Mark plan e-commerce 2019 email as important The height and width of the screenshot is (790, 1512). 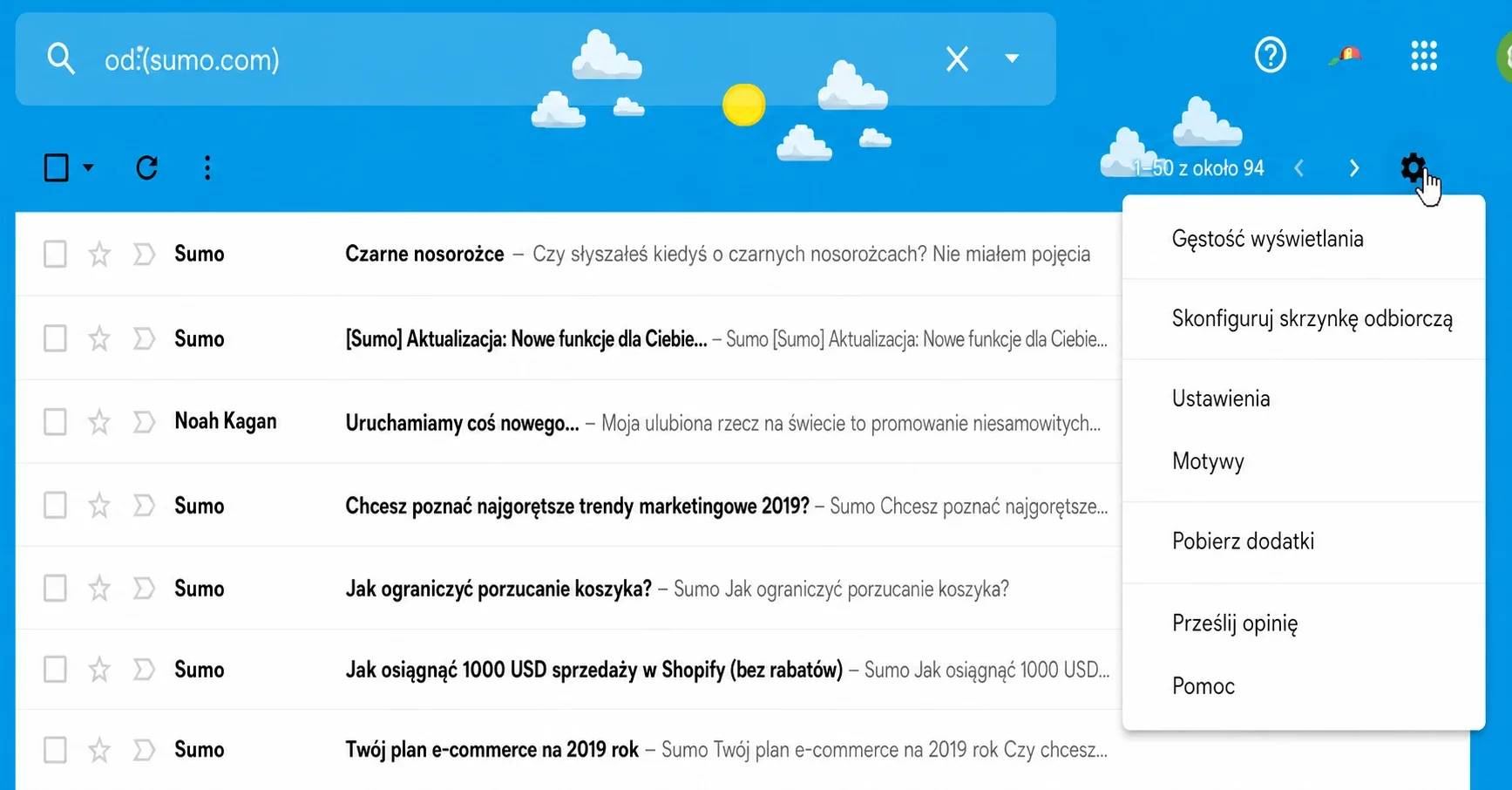(144, 750)
